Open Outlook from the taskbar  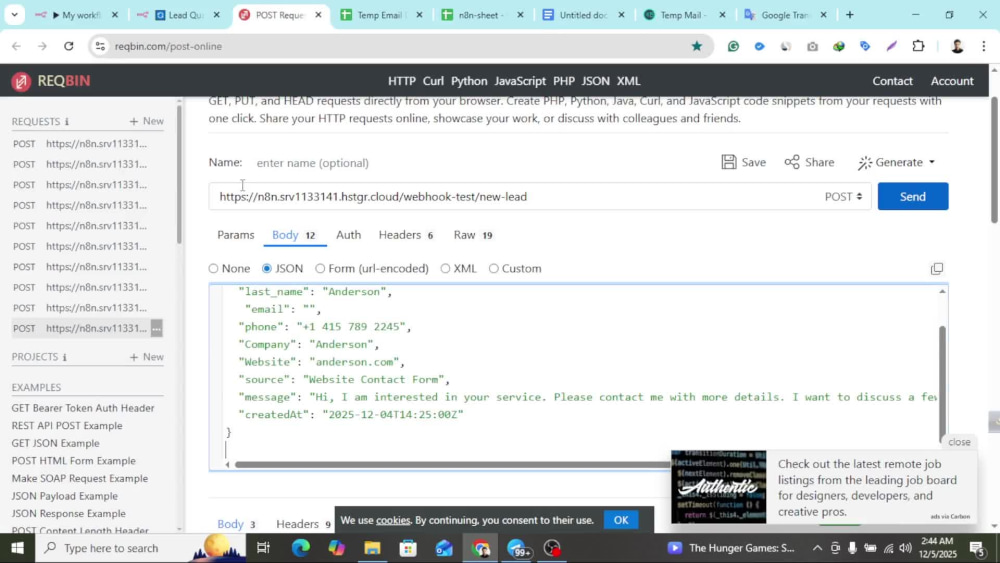(444, 548)
